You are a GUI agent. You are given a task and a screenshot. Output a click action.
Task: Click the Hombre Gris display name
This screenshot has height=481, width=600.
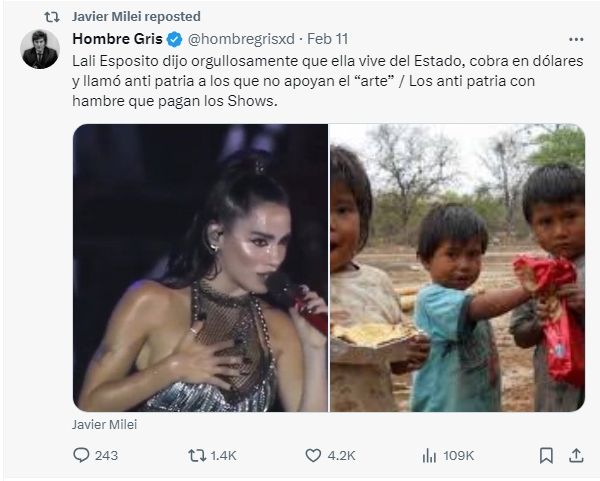click(116, 40)
